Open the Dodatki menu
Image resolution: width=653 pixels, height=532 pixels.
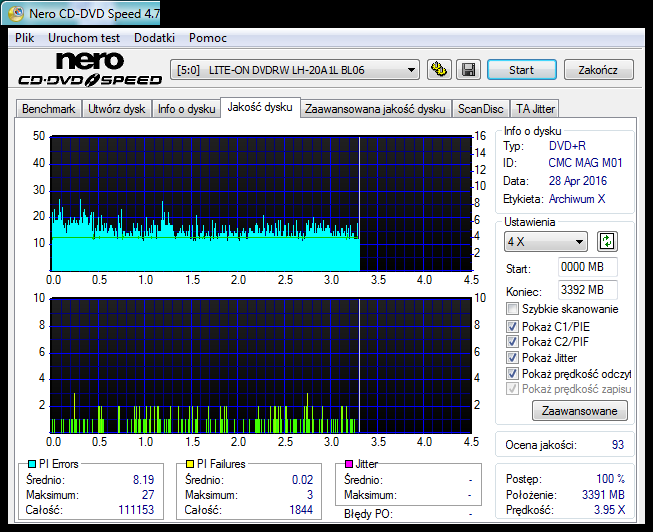[154, 38]
